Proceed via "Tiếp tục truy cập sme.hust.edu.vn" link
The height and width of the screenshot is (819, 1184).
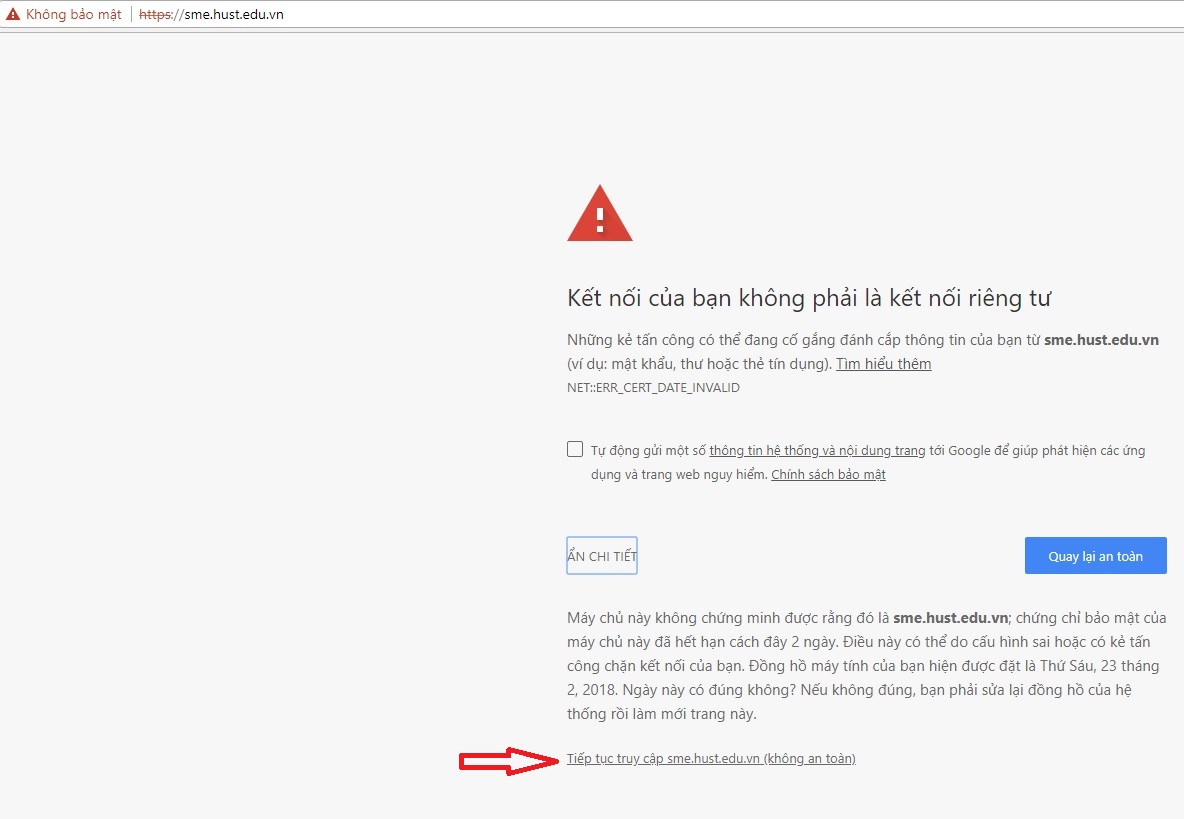pyautogui.click(x=711, y=759)
